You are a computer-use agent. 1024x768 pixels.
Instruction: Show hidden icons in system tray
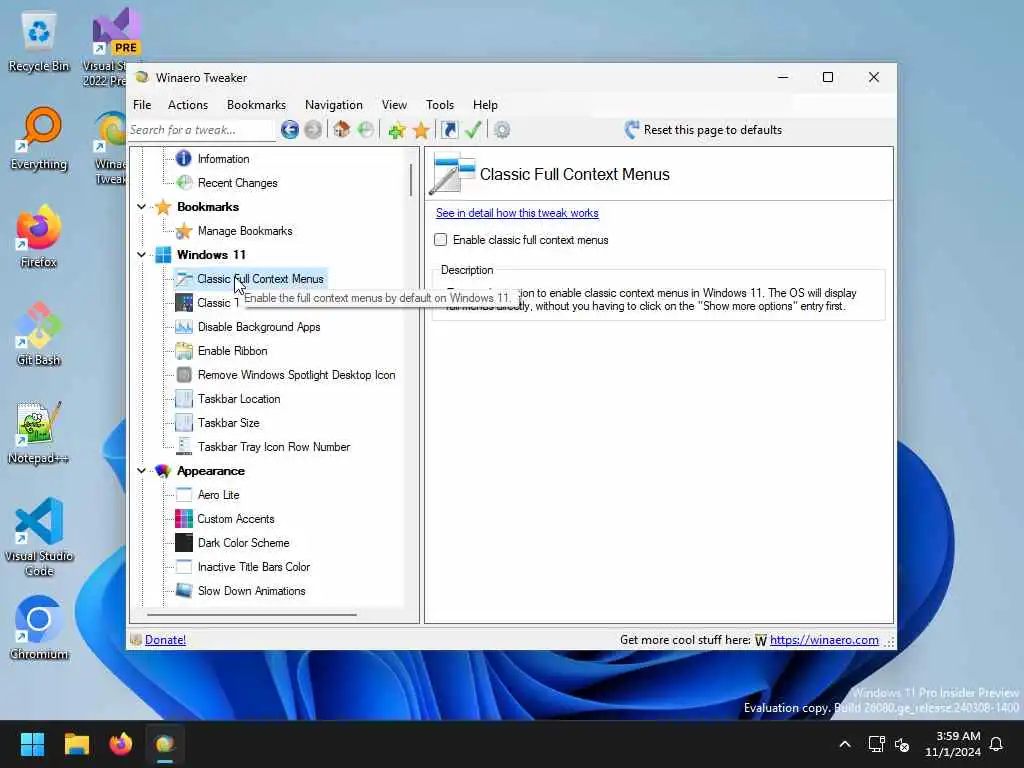tap(844, 744)
